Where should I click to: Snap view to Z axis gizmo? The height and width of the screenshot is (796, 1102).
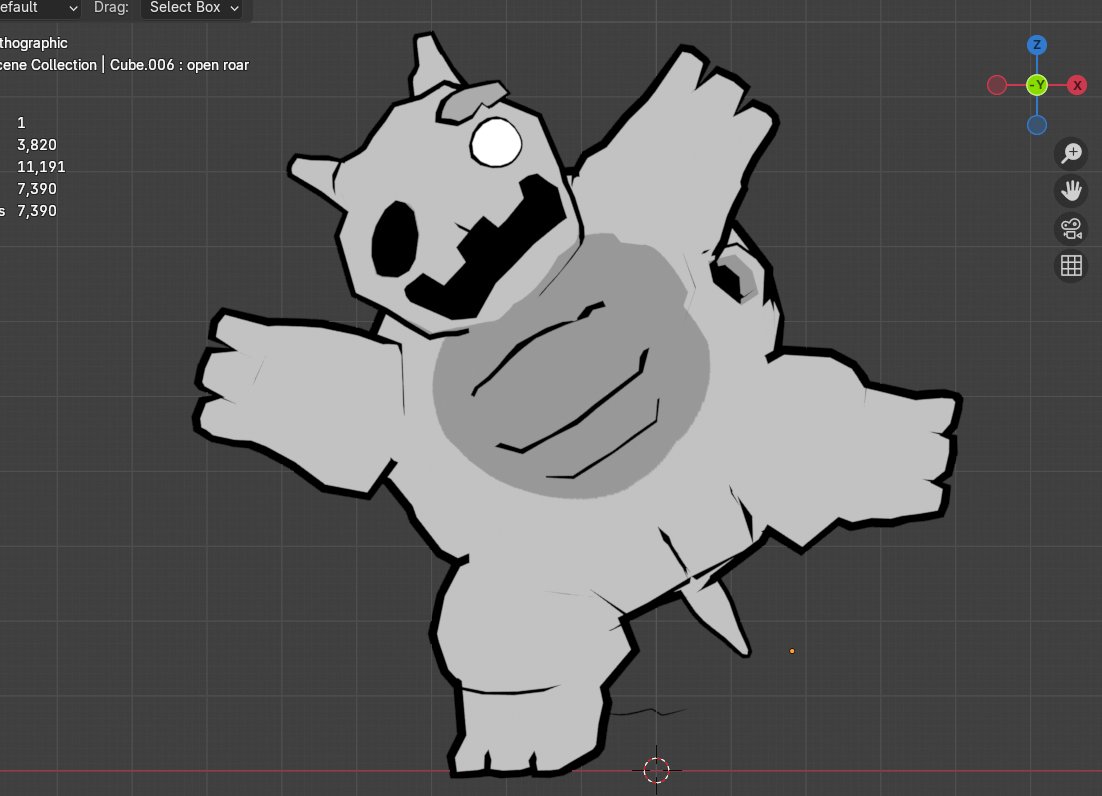point(1037,46)
